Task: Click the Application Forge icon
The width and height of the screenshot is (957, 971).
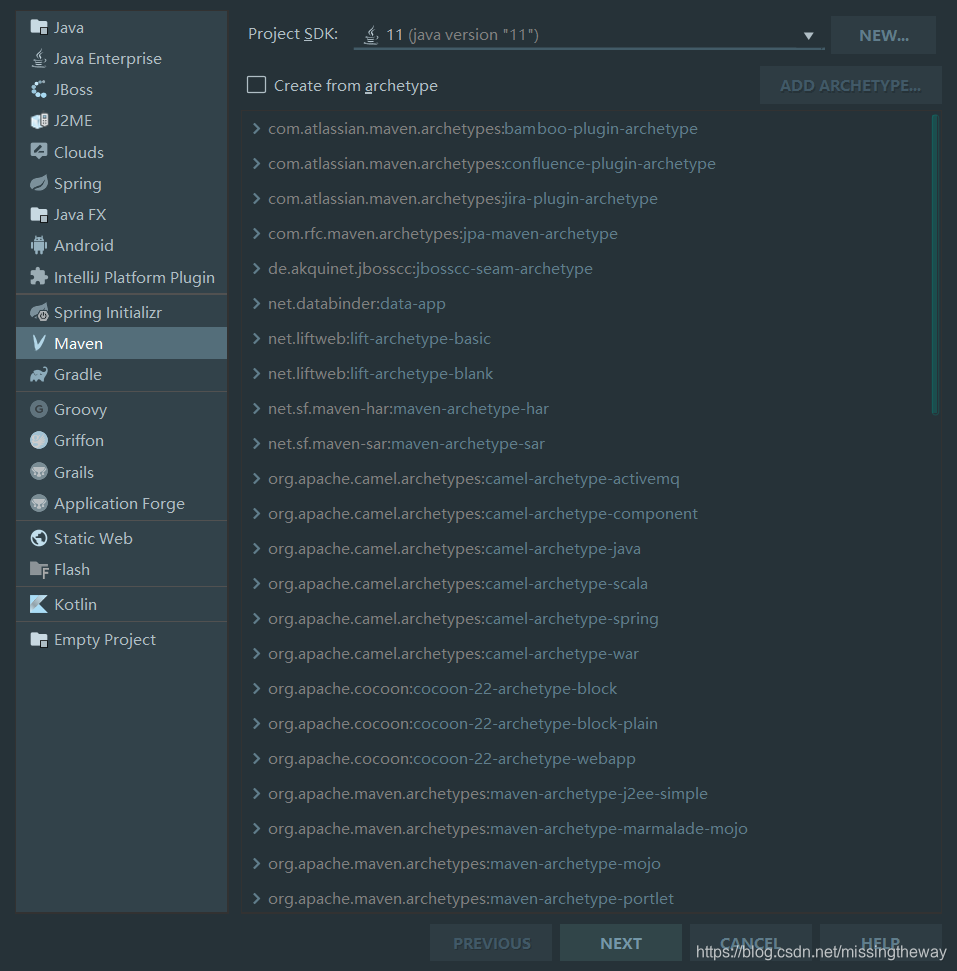Action: point(39,503)
